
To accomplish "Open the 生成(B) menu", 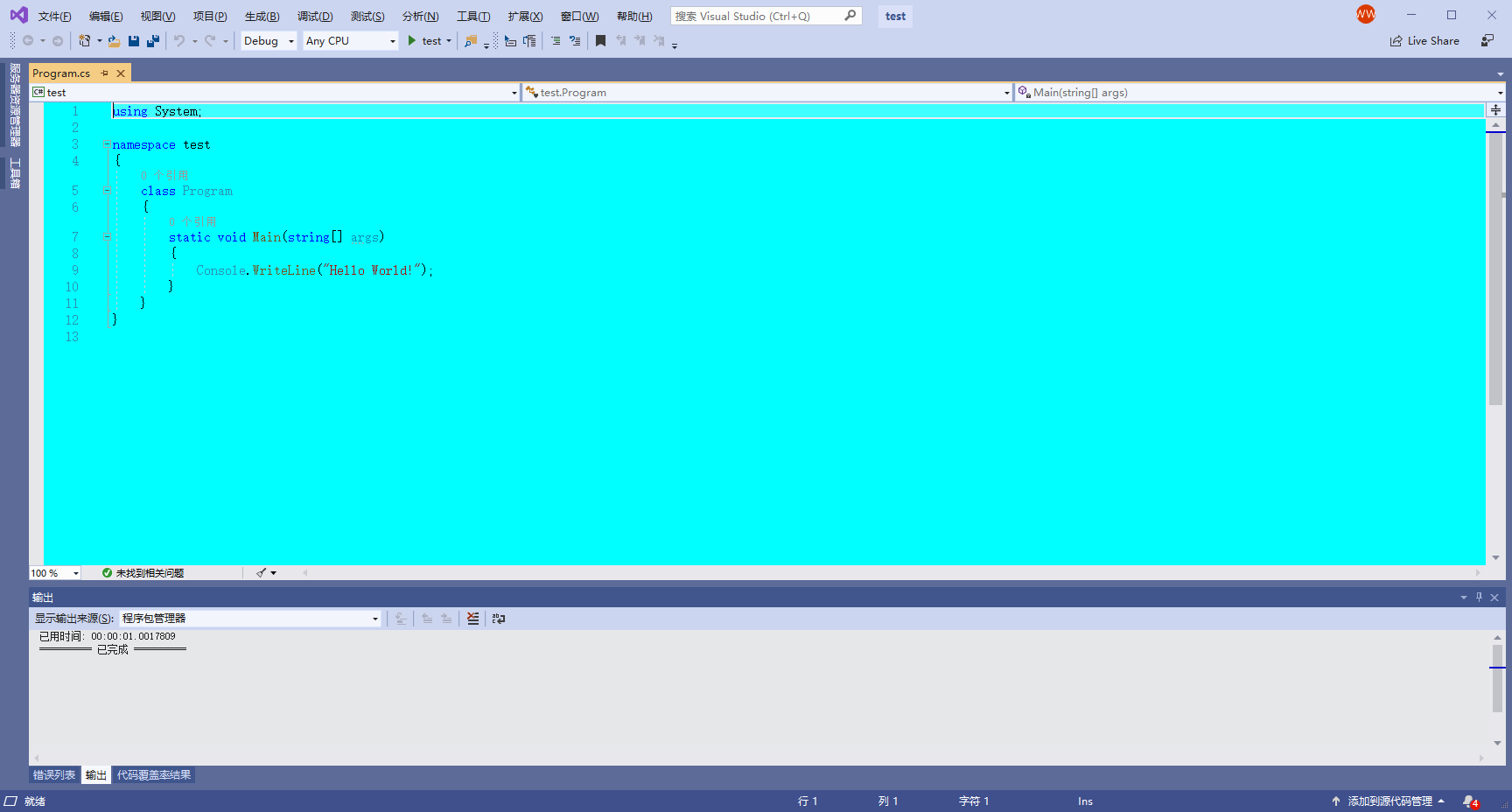I will click(262, 17).
